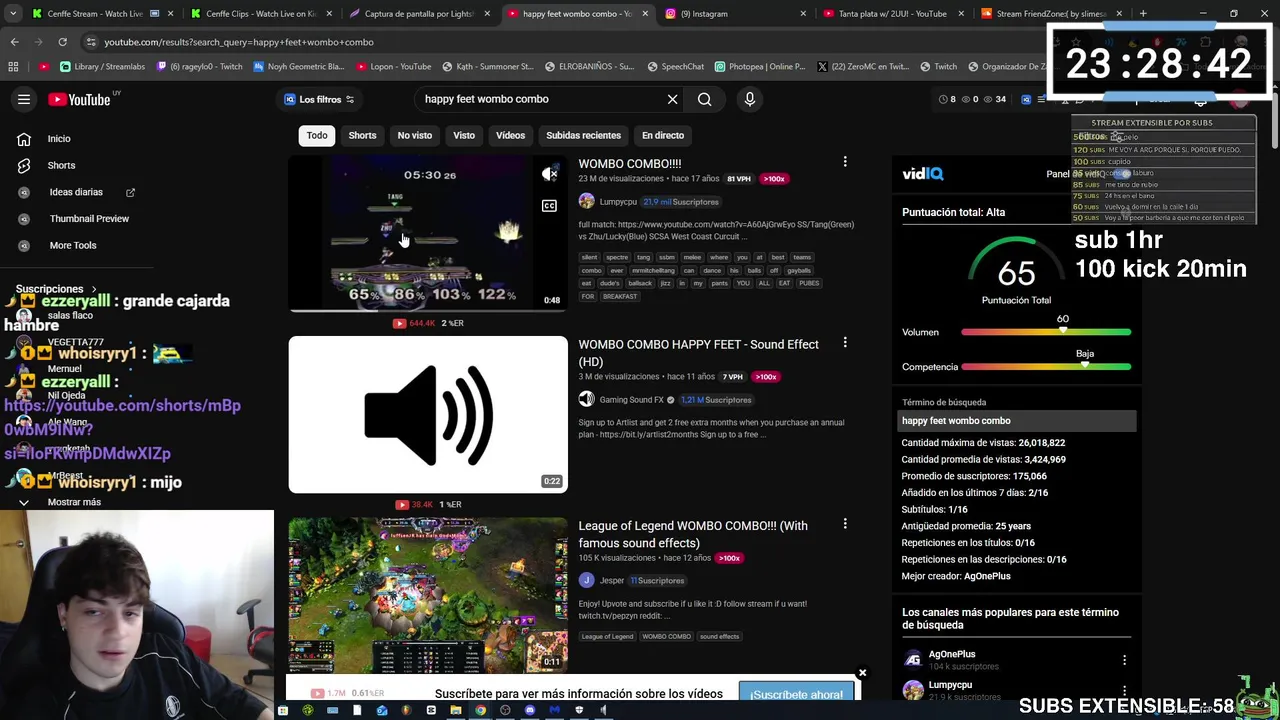Click the ¡Suscríbete ahora! button

click(x=797, y=694)
